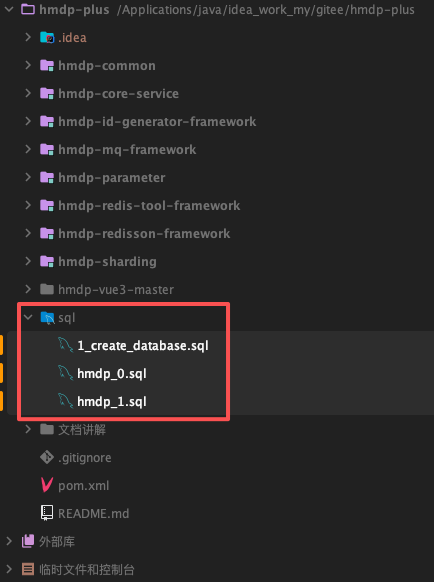Select the hmdp-vue3-master folder
Image resolution: width=434 pixels, height=582 pixels.
[116, 290]
